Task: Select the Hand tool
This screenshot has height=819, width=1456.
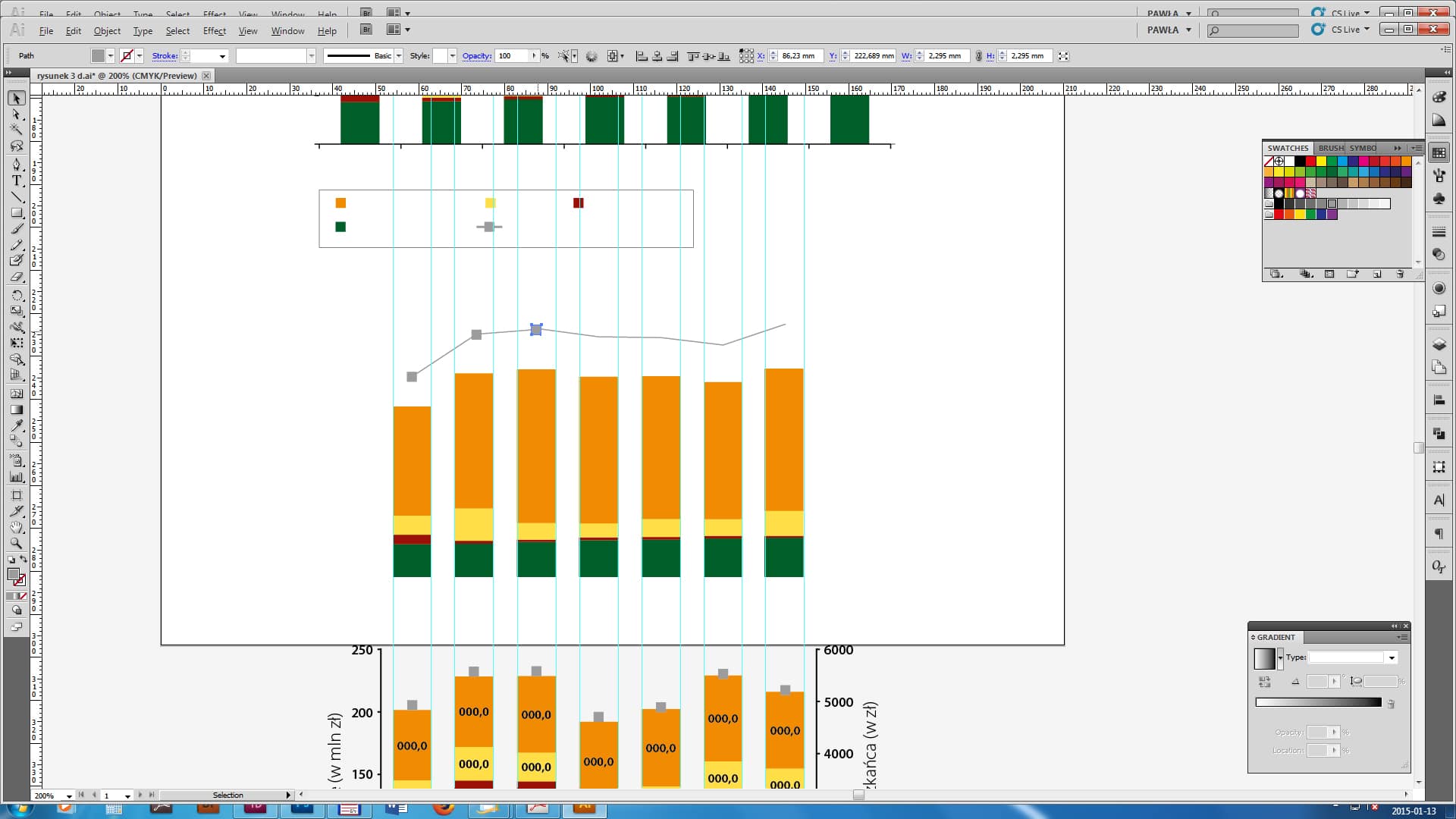Action: 17,527
